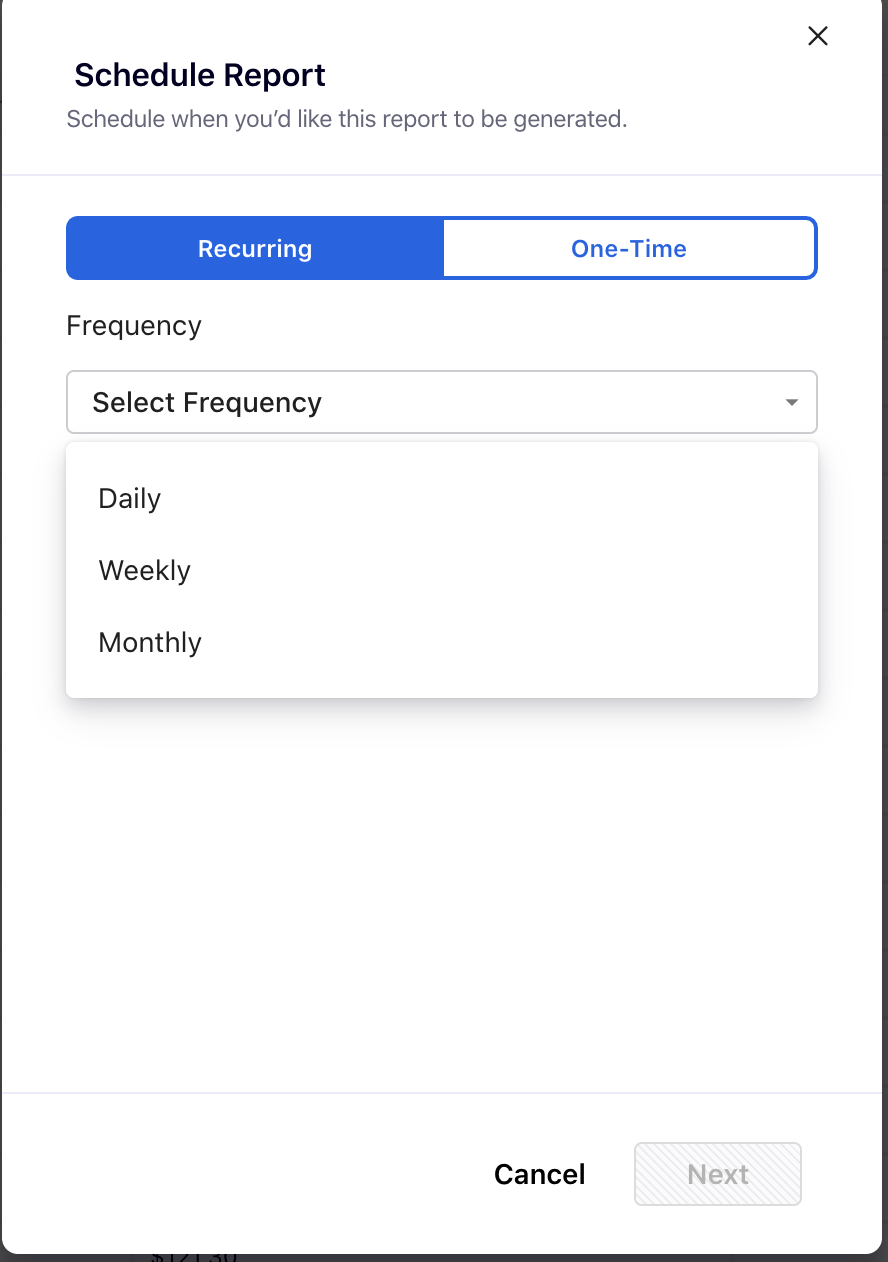888x1262 pixels.
Task: Click the empty footer area left of Cancel
Action: [x=250, y=1174]
